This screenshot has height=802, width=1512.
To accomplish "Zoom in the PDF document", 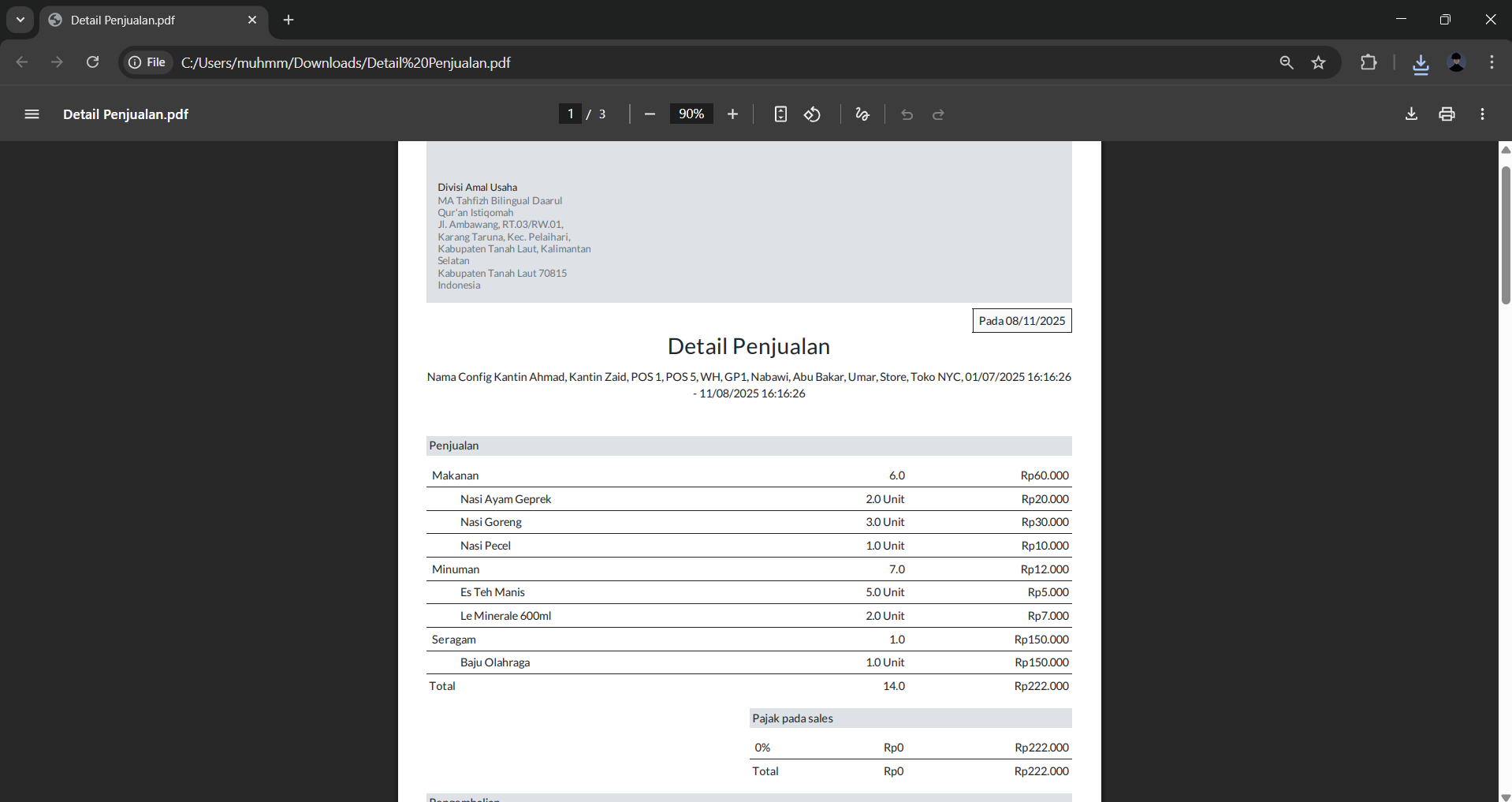I will point(732,114).
